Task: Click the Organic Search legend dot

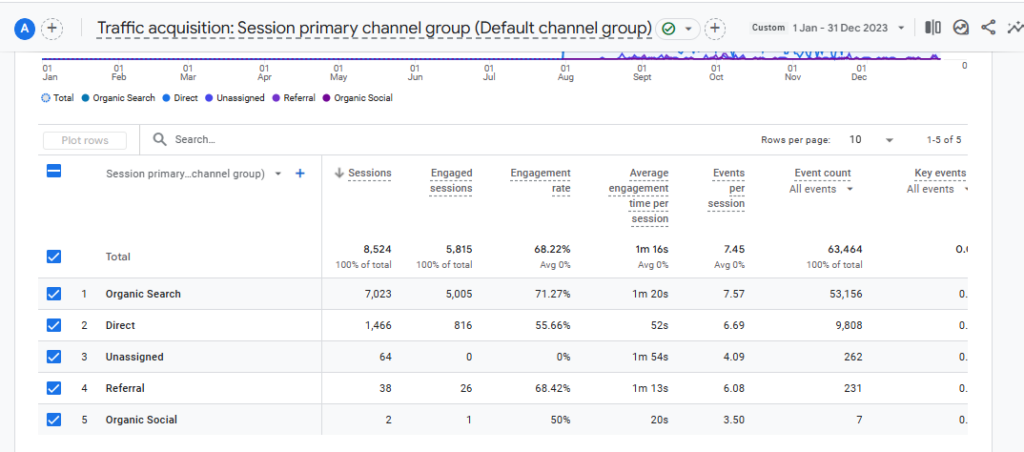Action: [86, 98]
